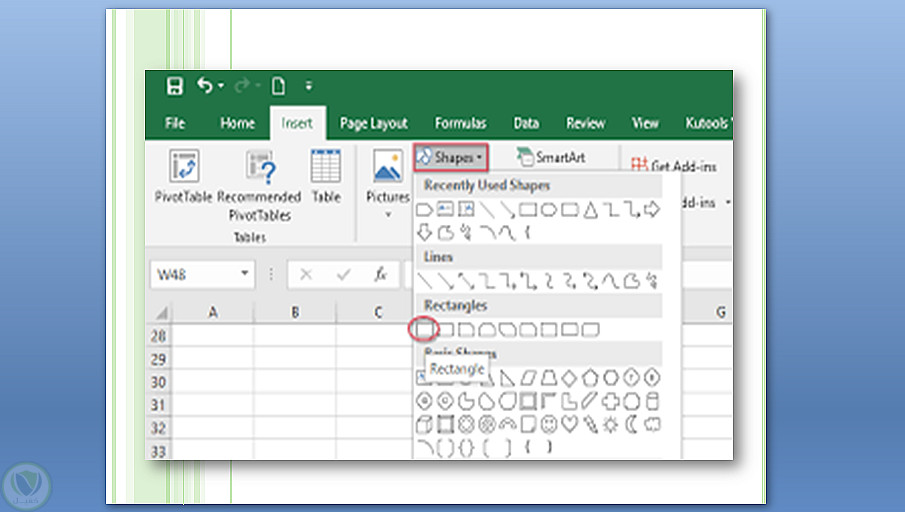Select the Can cylinder shape
This screenshot has height=512, width=905.
click(x=652, y=401)
